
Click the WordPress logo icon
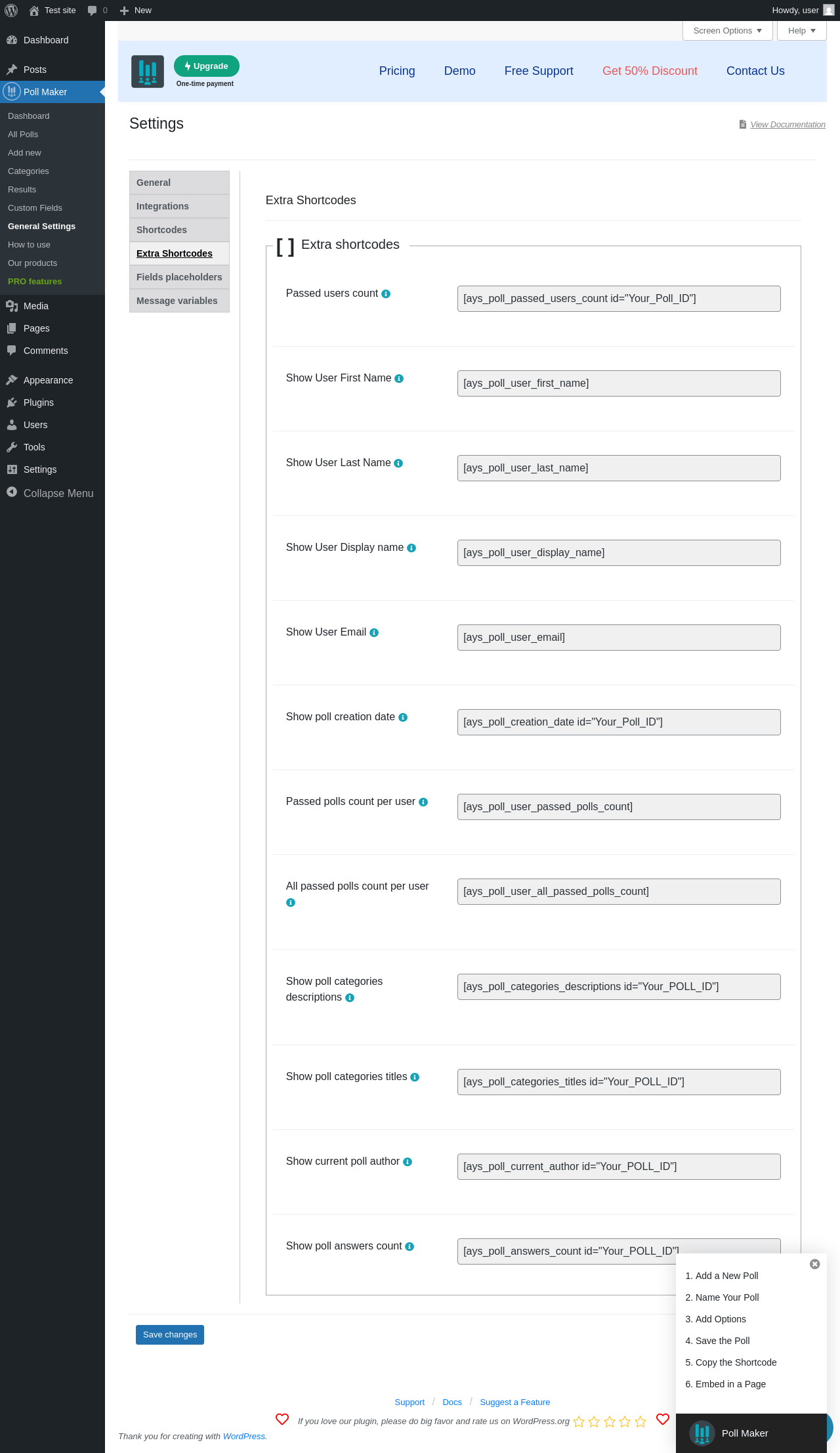point(11,11)
